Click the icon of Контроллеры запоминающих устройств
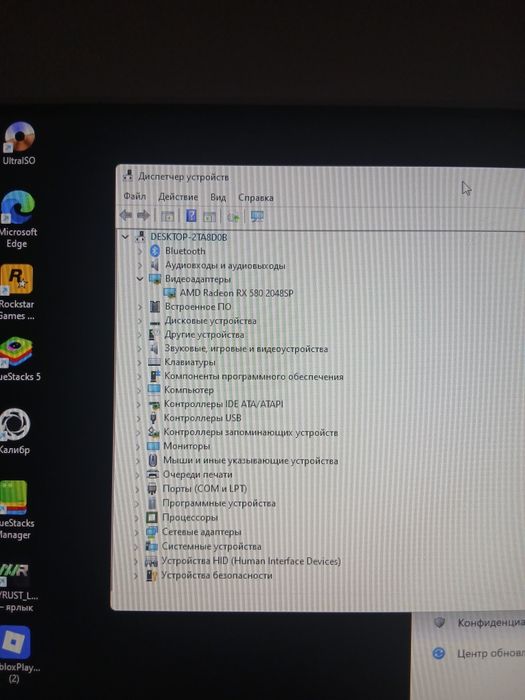The height and width of the screenshot is (700, 525). [153, 432]
